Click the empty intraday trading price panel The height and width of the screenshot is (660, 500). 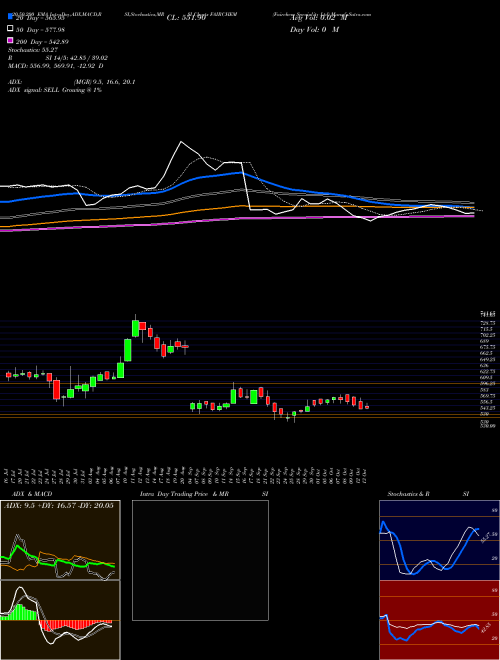point(200,560)
